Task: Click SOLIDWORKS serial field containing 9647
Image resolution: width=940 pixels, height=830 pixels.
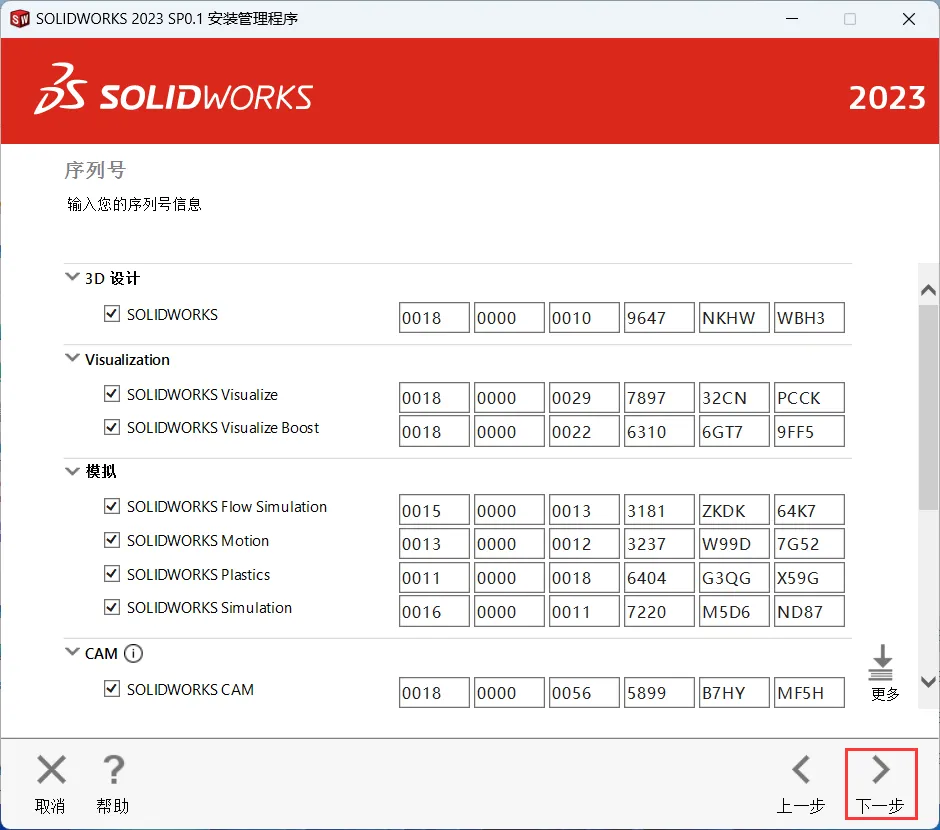Action: [659, 317]
